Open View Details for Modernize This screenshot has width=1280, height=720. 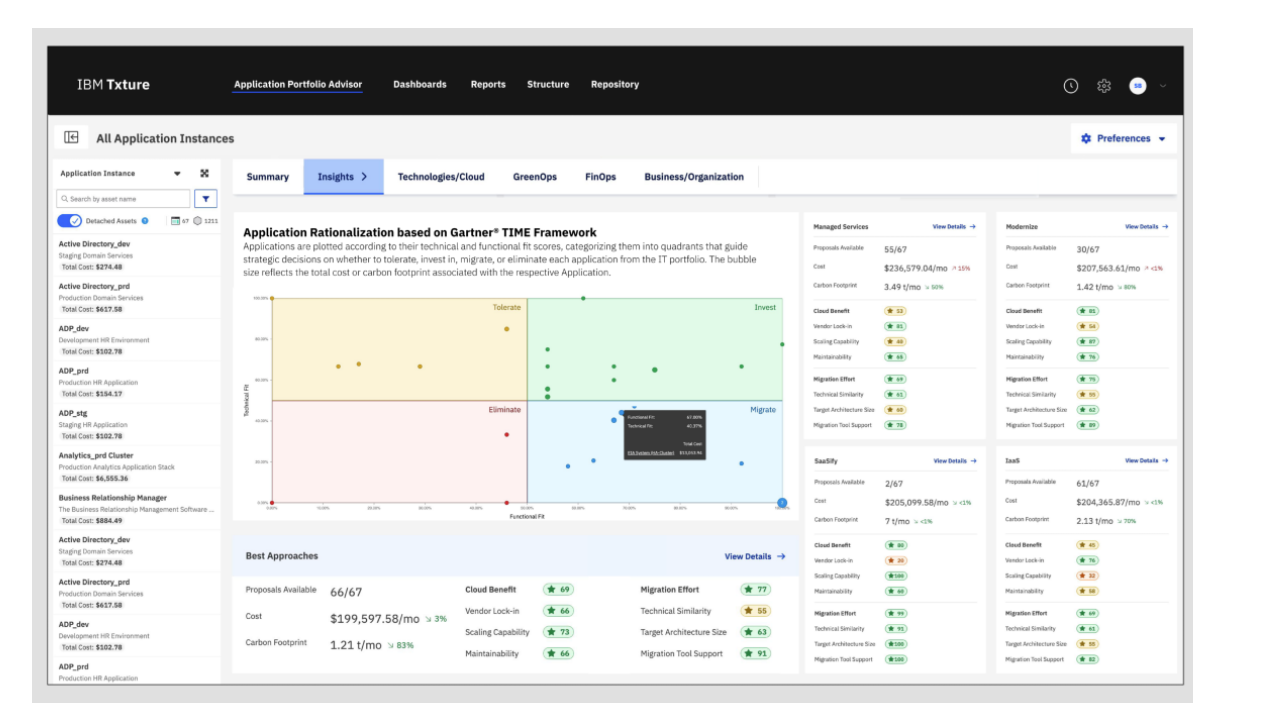click(x=1146, y=227)
